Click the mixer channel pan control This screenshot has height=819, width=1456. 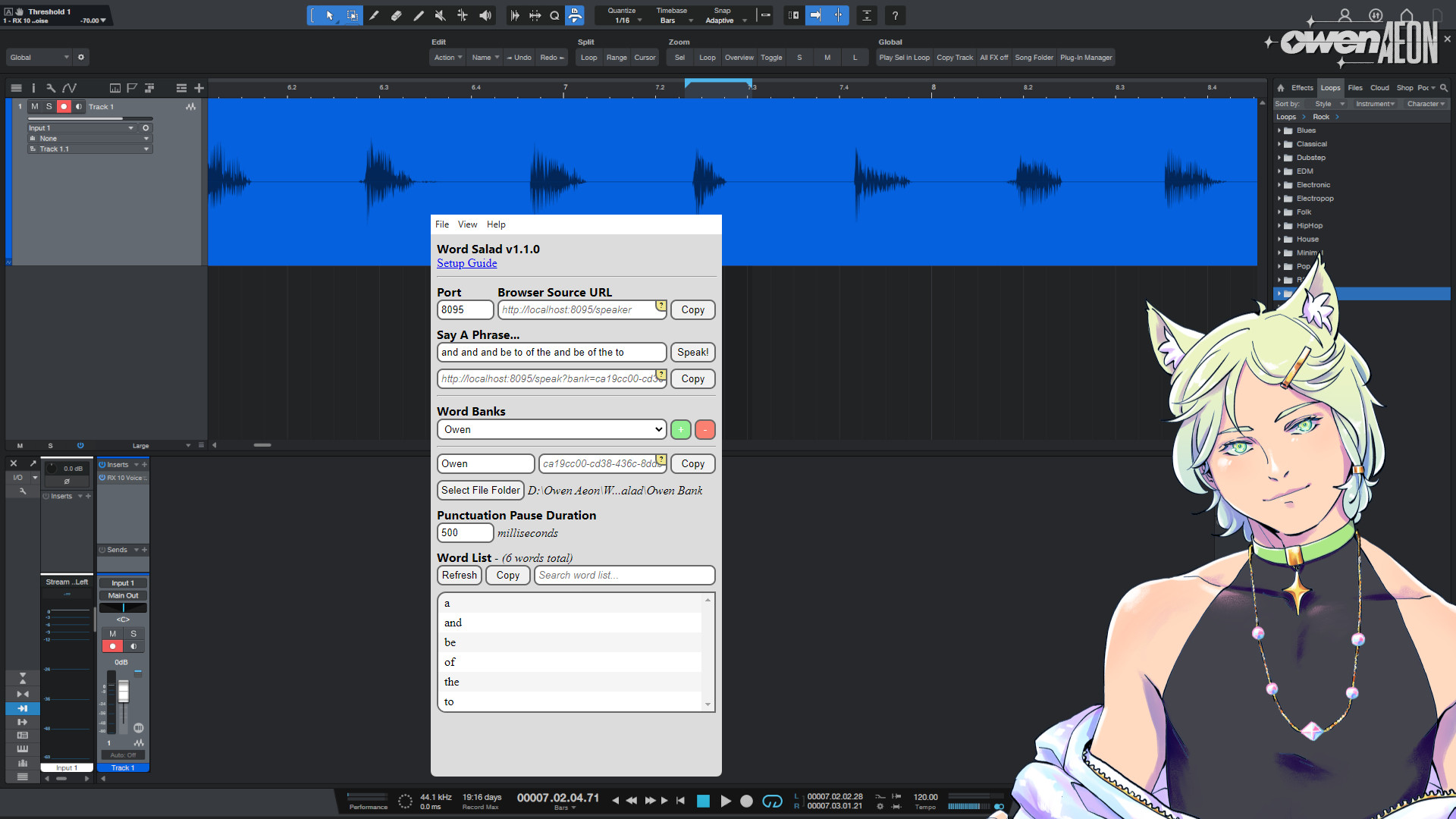pyautogui.click(x=124, y=607)
